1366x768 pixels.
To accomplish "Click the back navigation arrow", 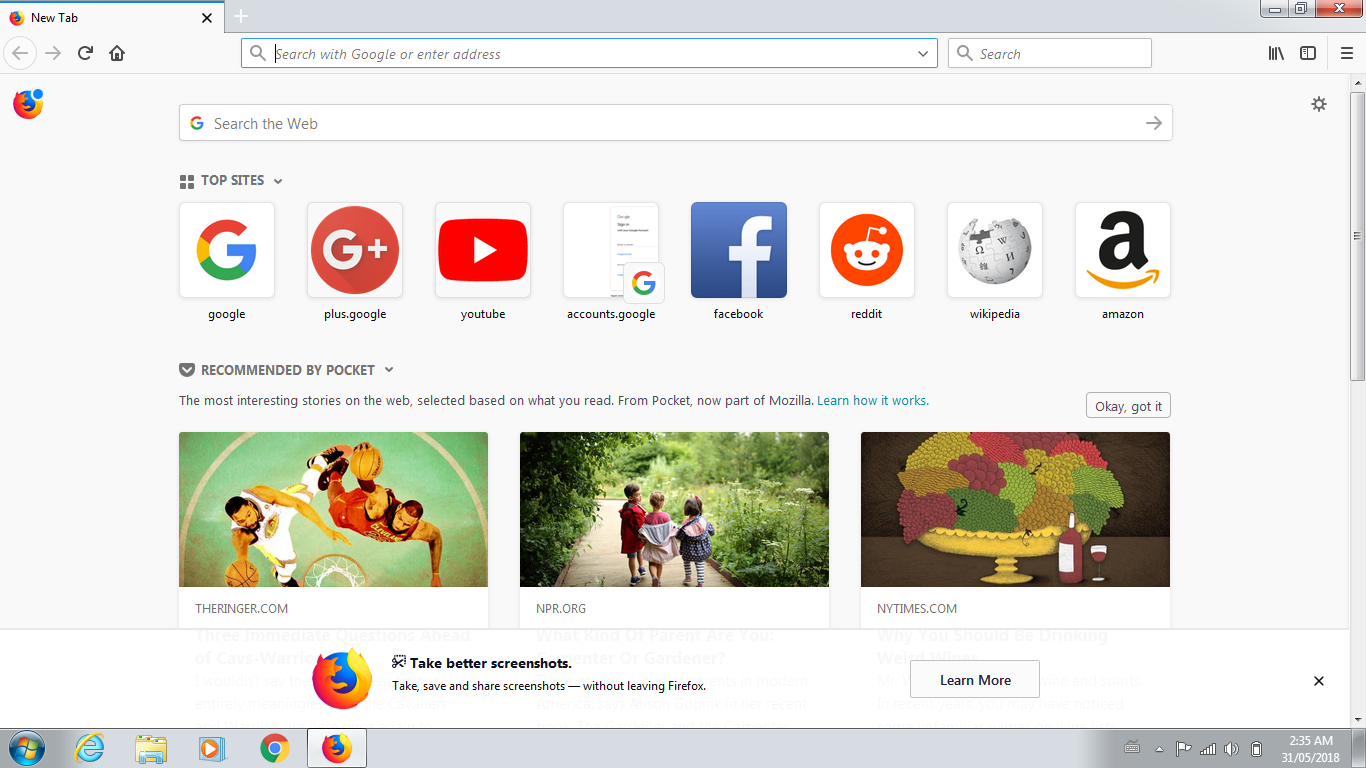I will click(20, 53).
